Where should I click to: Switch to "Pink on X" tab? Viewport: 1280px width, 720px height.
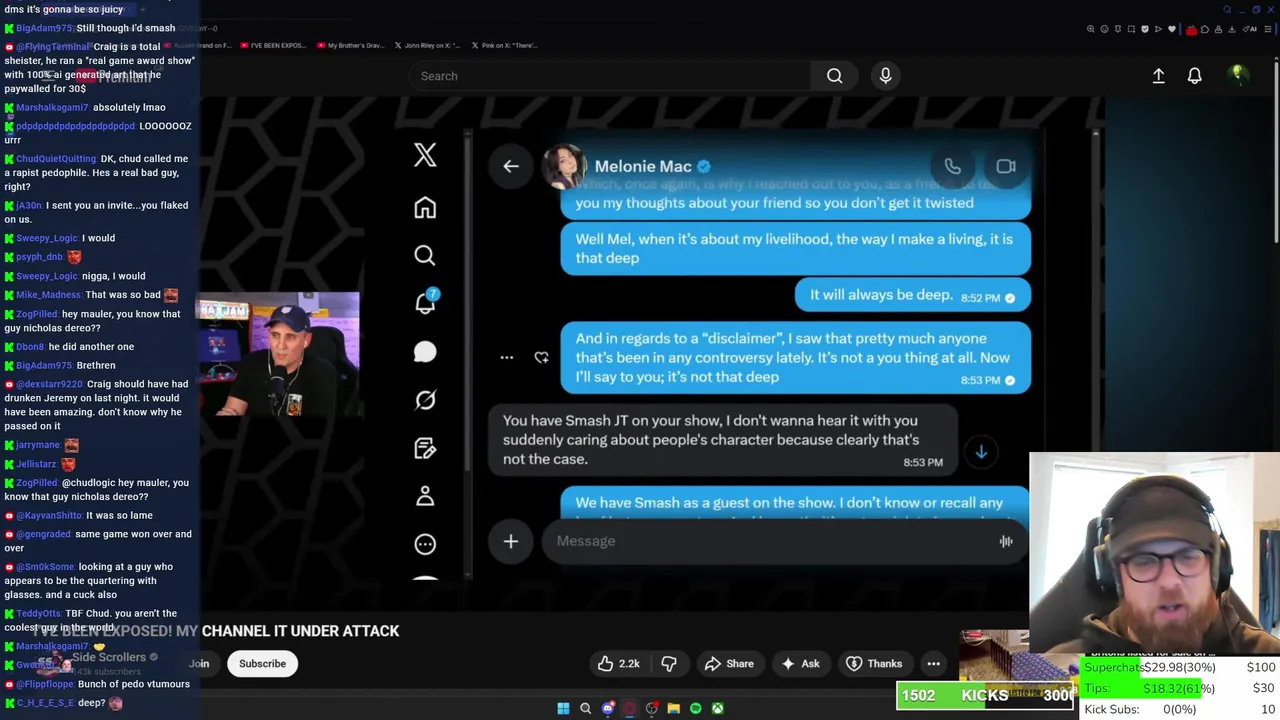(503, 45)
